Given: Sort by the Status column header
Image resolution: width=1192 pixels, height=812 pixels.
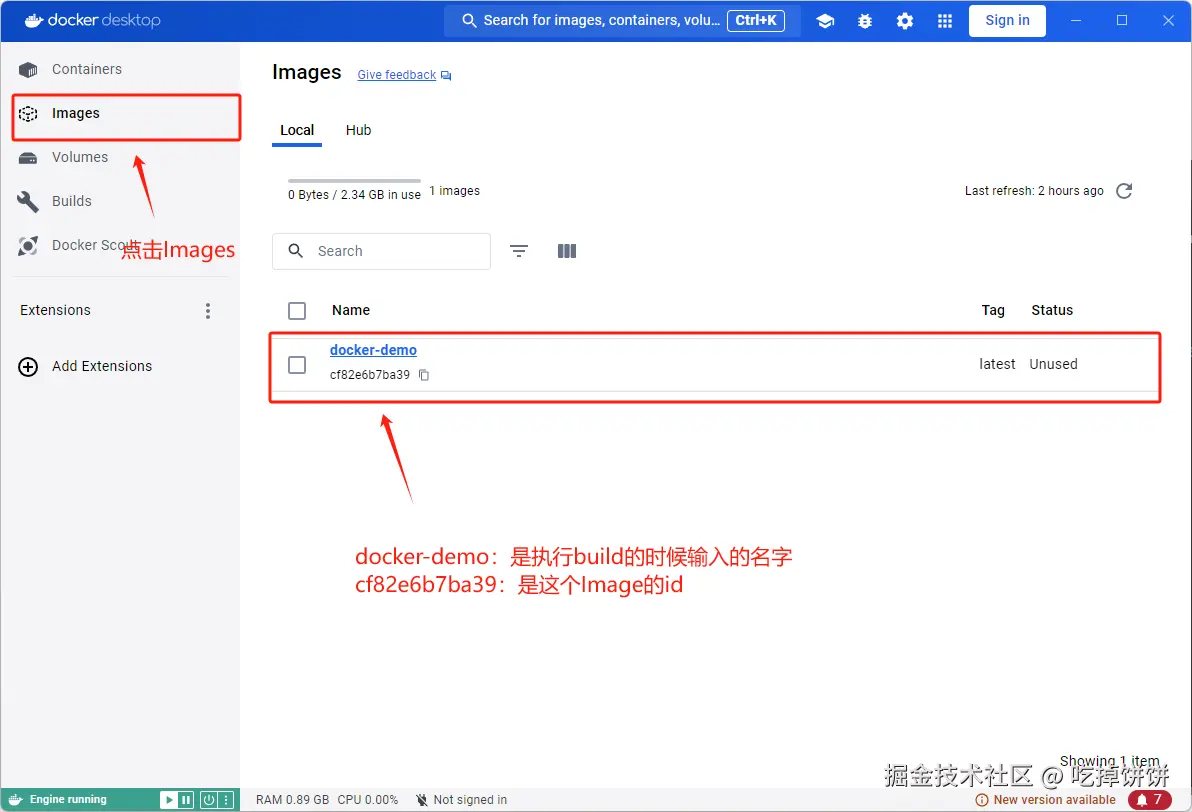Looking at the screenshot, I should tap(1052, 310).
